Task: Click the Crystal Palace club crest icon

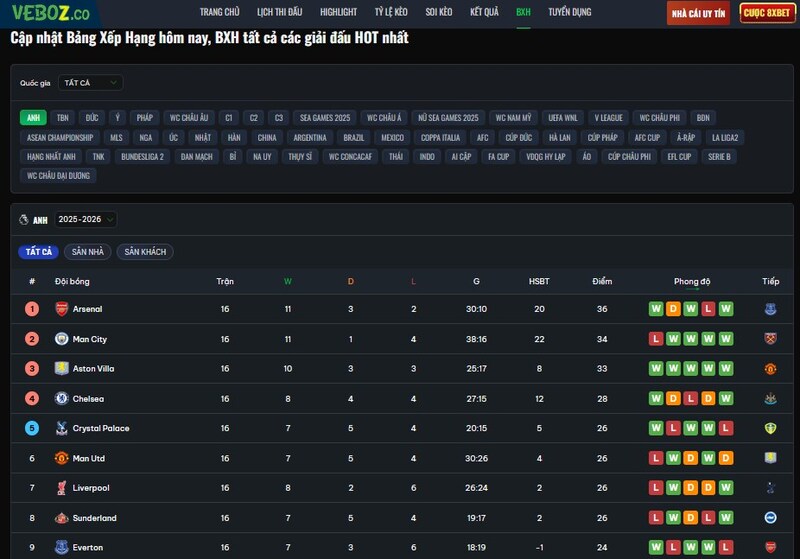Action: [x=61, y=428]
